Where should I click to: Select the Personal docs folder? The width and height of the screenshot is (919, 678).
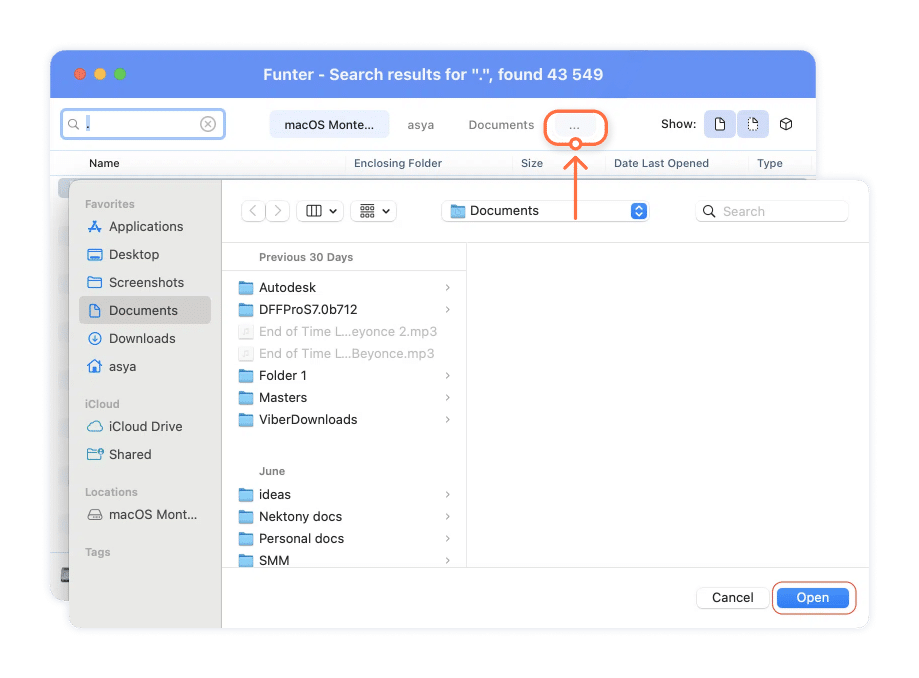point(345,539)
